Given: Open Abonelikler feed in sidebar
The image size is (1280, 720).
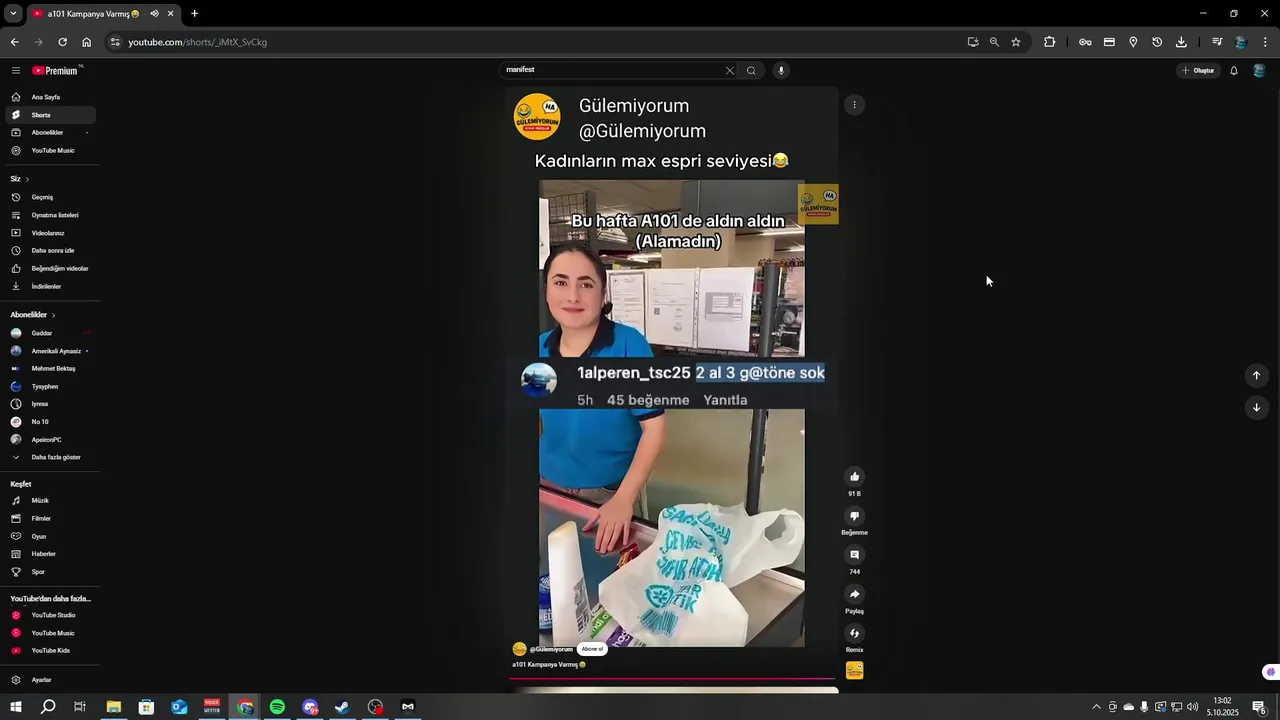Looking at the screenshot, I should click(48, 133).
